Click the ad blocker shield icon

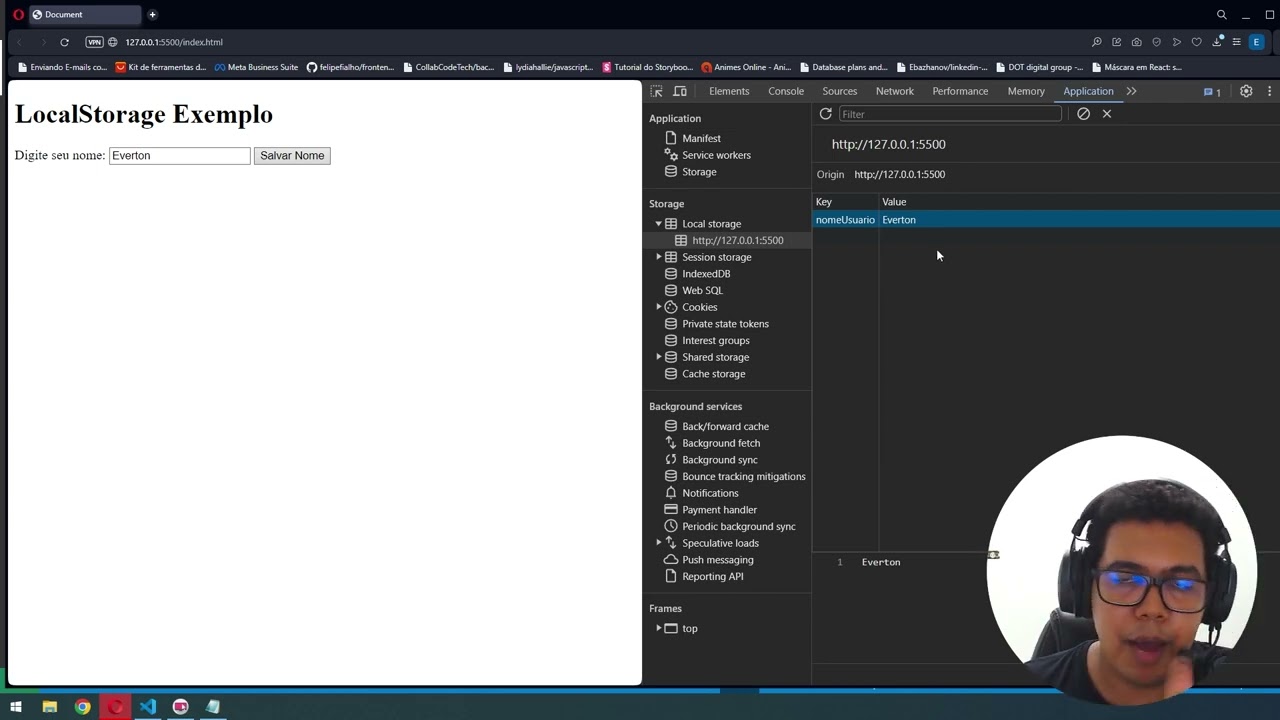[1157, 42]
